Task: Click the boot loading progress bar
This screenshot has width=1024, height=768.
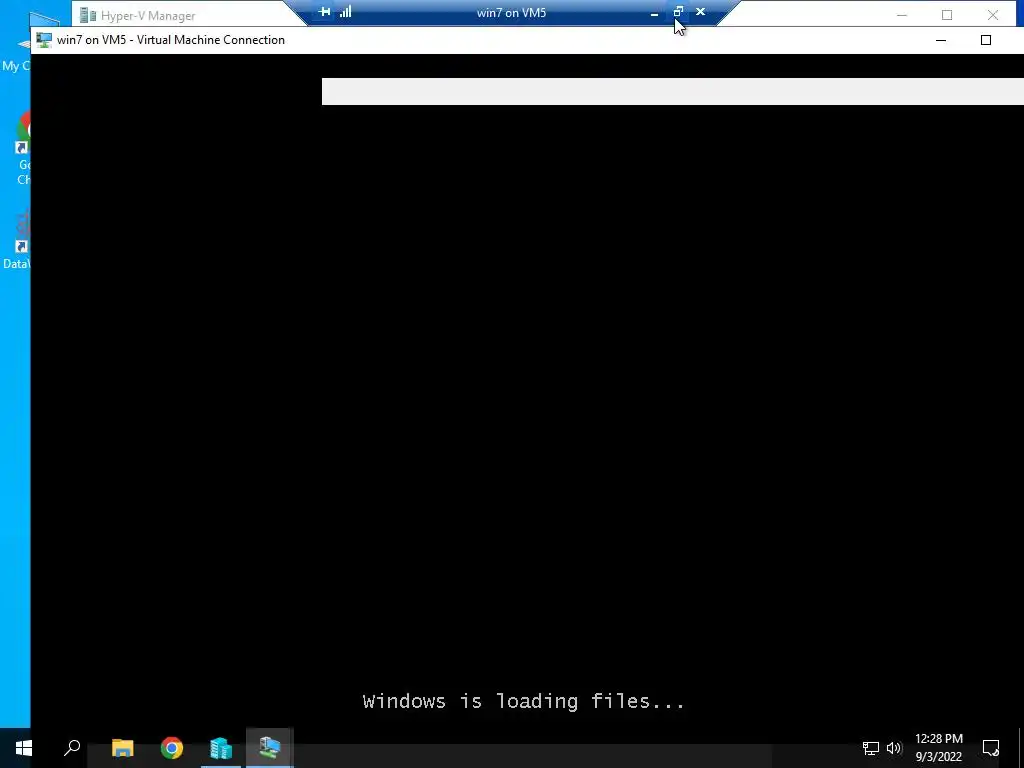Action: [x=673, y=91]
